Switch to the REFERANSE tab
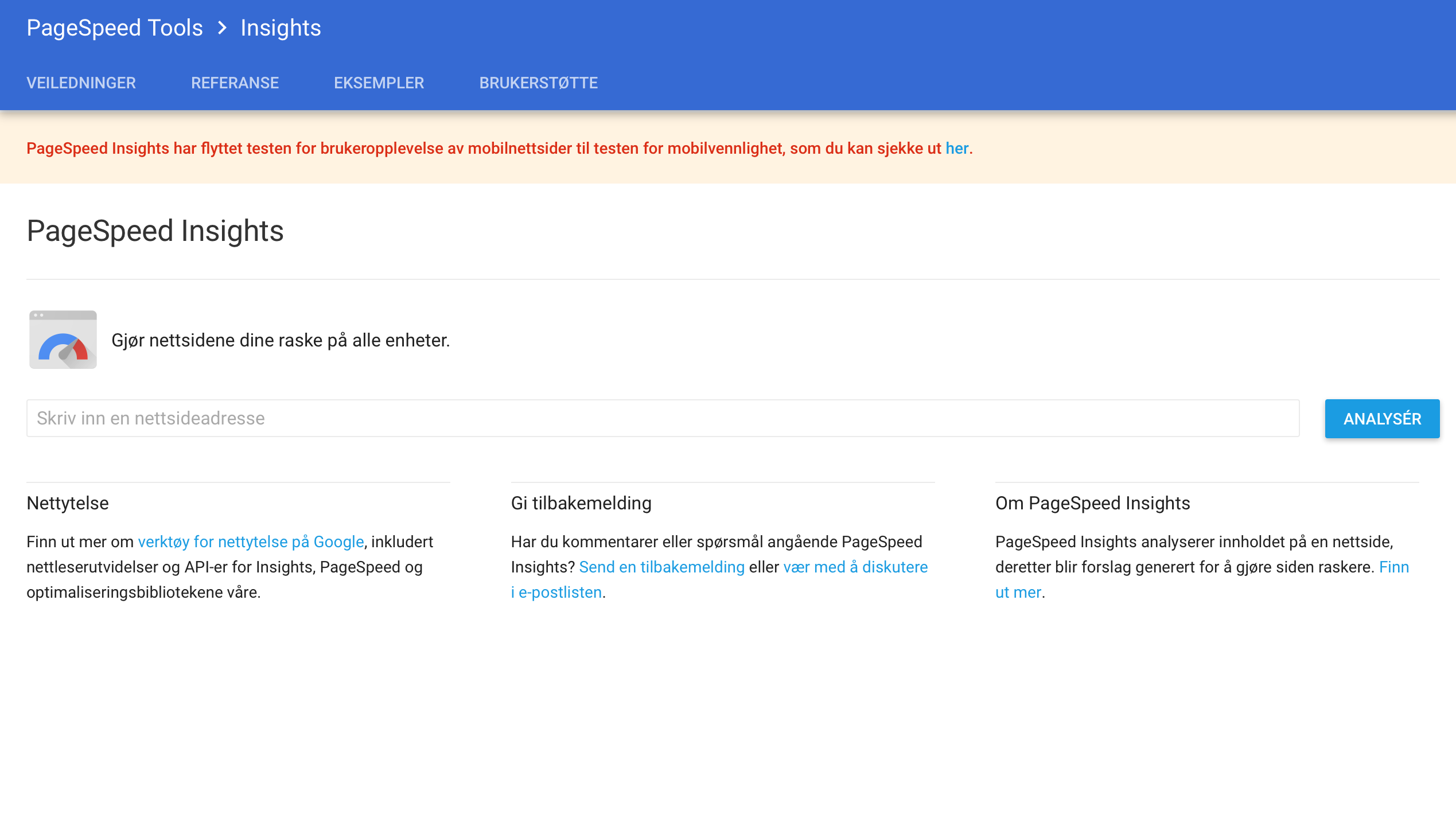 pos(235,83)
